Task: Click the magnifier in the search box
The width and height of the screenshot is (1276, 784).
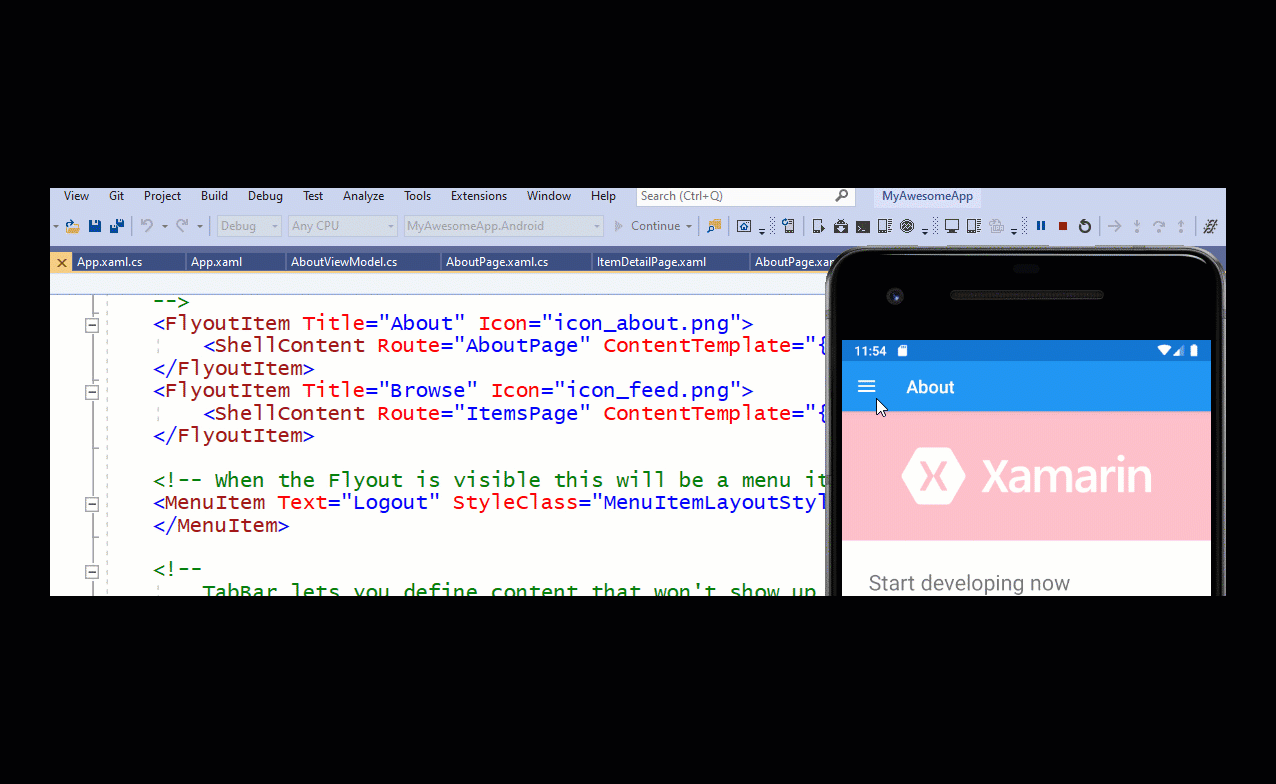Action: click(842, 196)
